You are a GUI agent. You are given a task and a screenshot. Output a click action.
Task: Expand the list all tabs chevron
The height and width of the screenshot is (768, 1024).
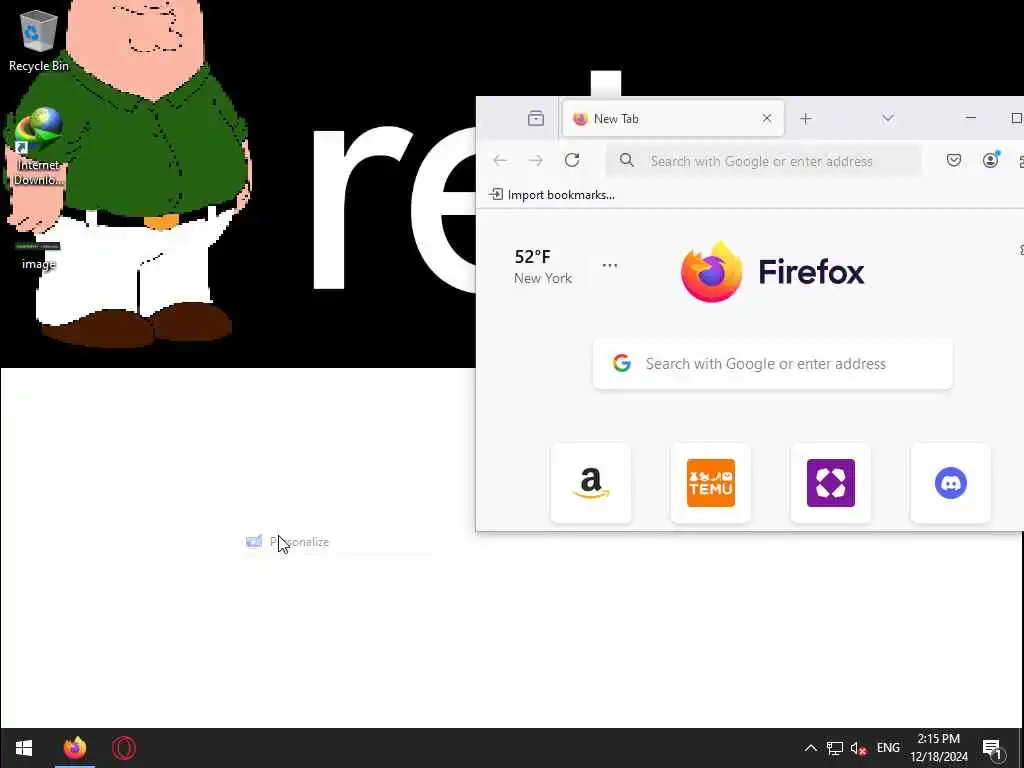tap(888, 118)
